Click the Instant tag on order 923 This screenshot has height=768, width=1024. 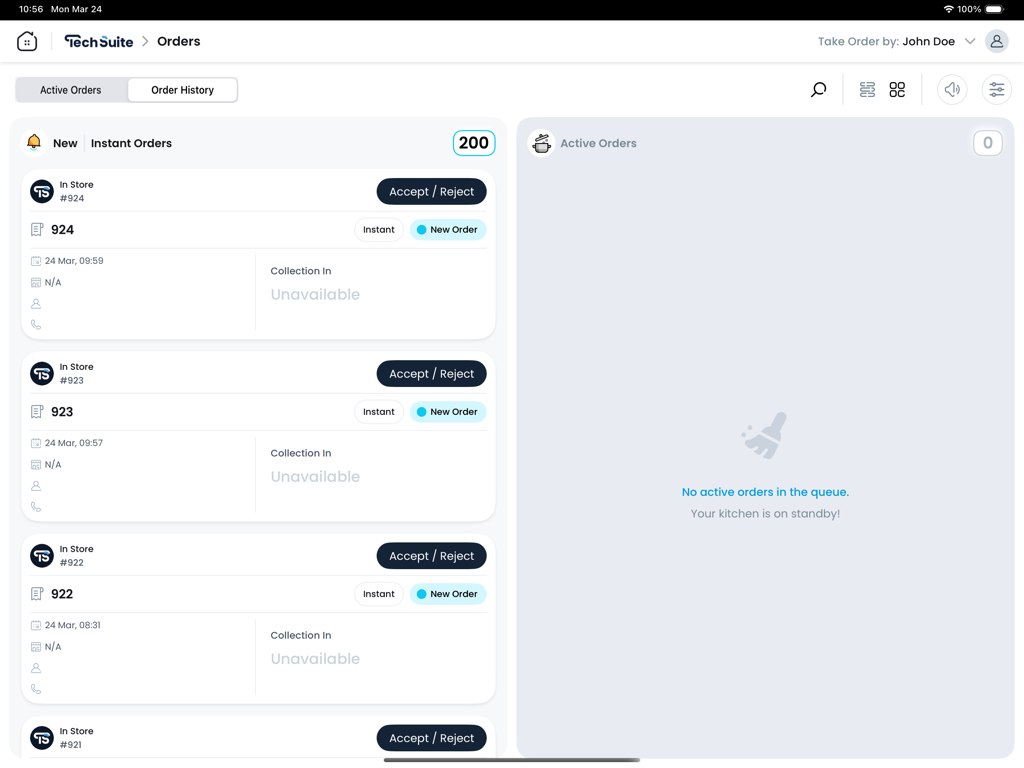378,412
